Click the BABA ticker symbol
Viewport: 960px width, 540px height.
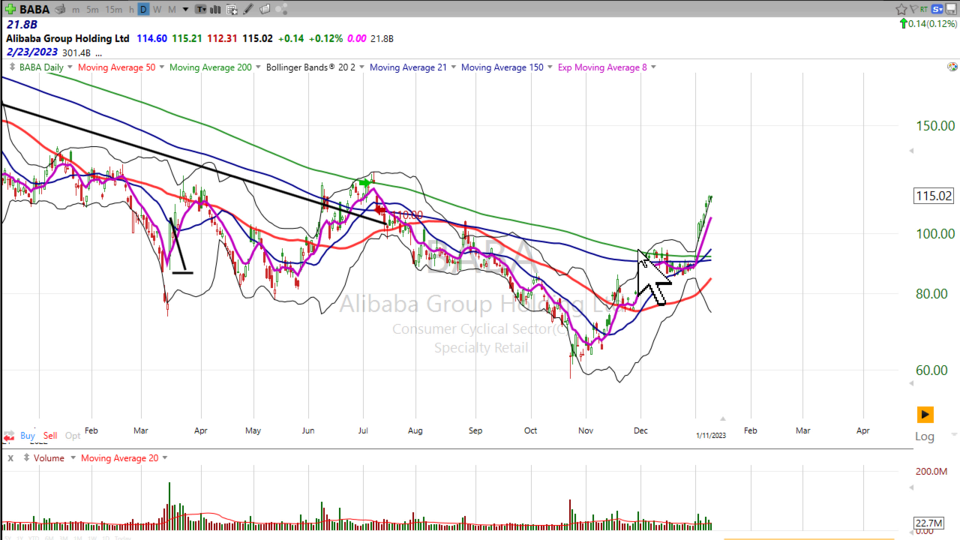point(34,9)
